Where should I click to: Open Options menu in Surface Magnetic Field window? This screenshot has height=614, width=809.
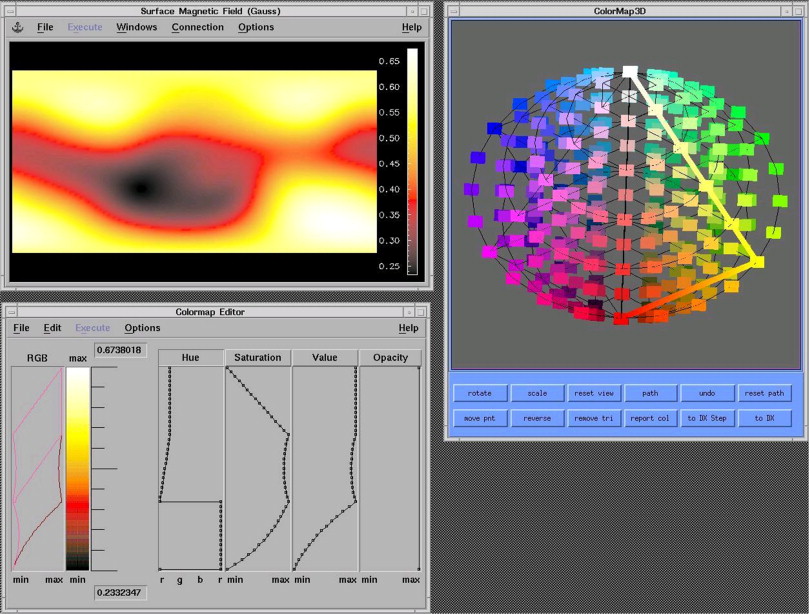tap(256, 27)
